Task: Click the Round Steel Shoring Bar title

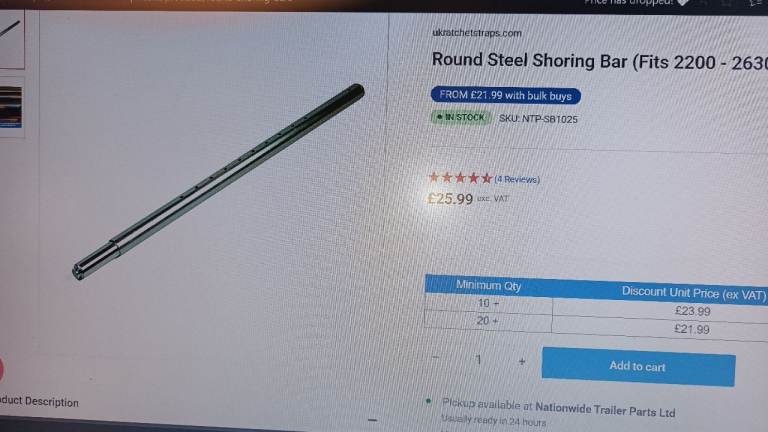Action: [x=600, y=61]
